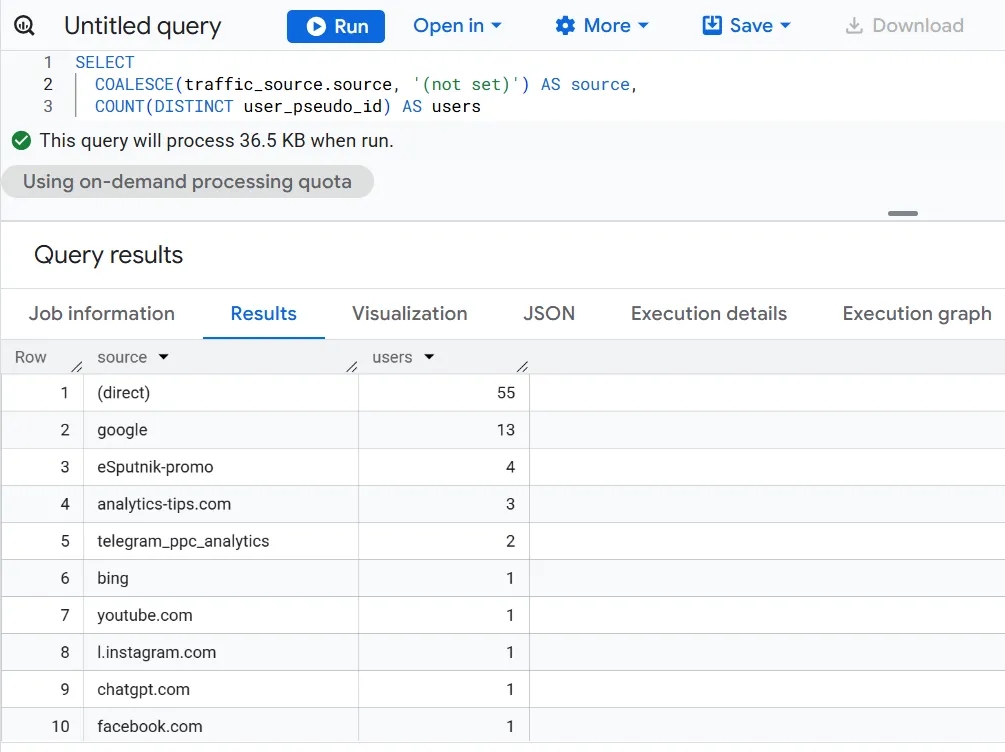The width and height of the screenshot is (1005, 752).
Task: Click the 'analytics-tips.com' cell
Action: coord(220,505)
